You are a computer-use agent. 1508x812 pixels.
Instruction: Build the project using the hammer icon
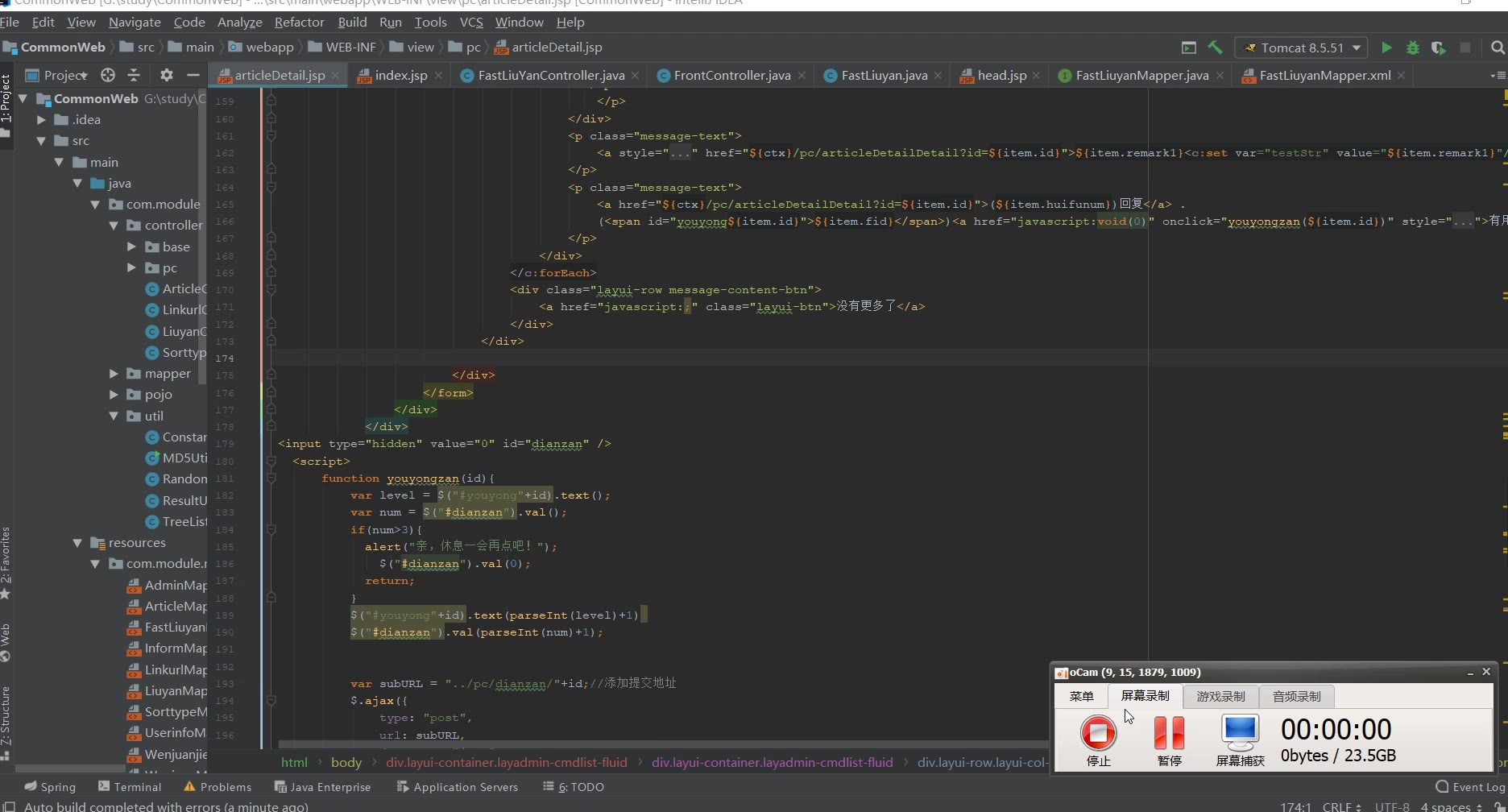(x=1215, y=48)
